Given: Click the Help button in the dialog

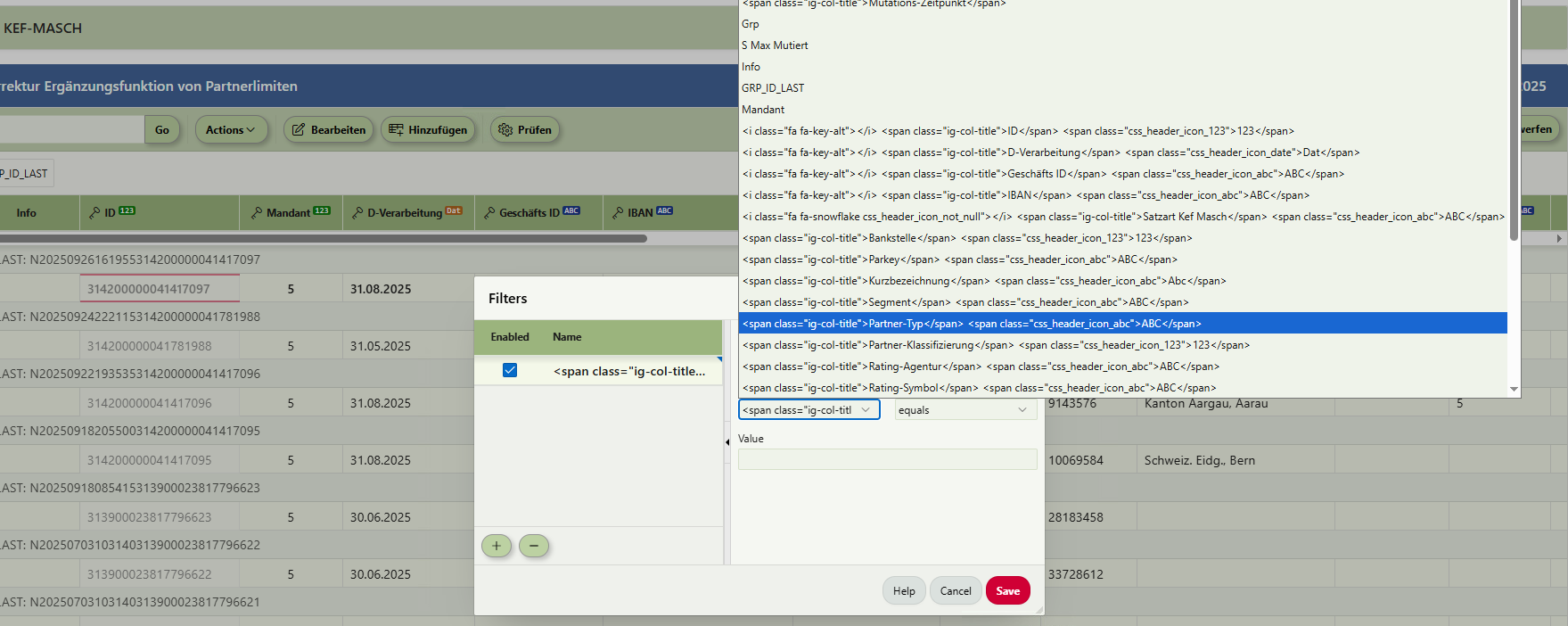Looking at the screenshot, I should point(904,591).
